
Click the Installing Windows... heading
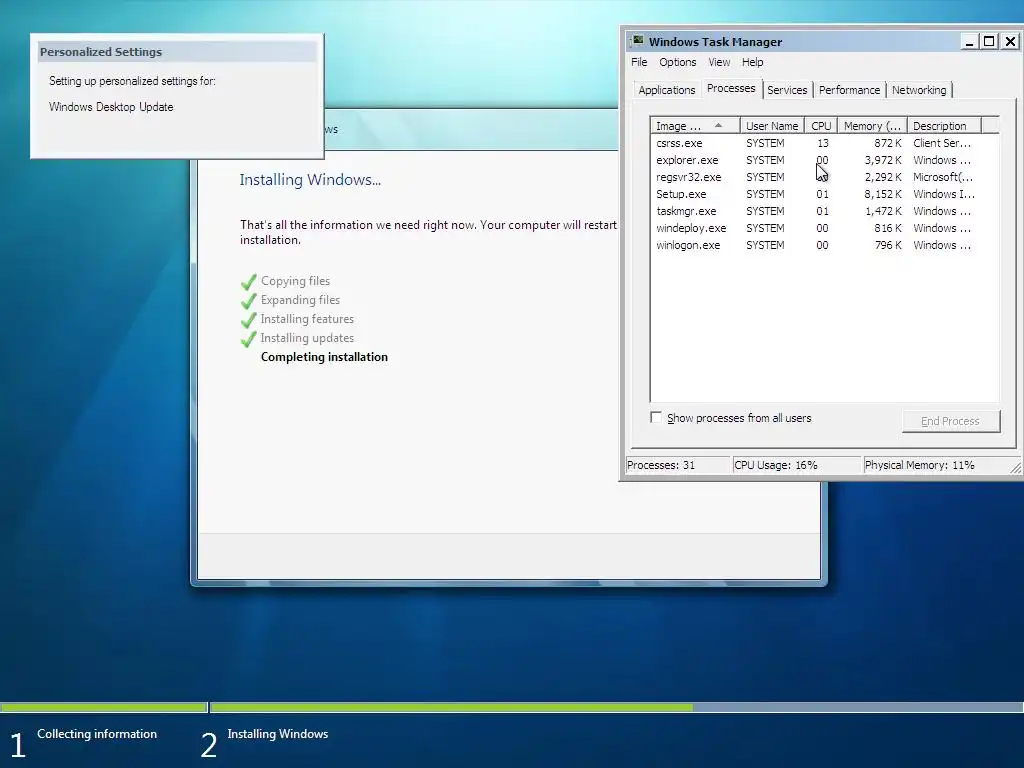click(310, 180)
